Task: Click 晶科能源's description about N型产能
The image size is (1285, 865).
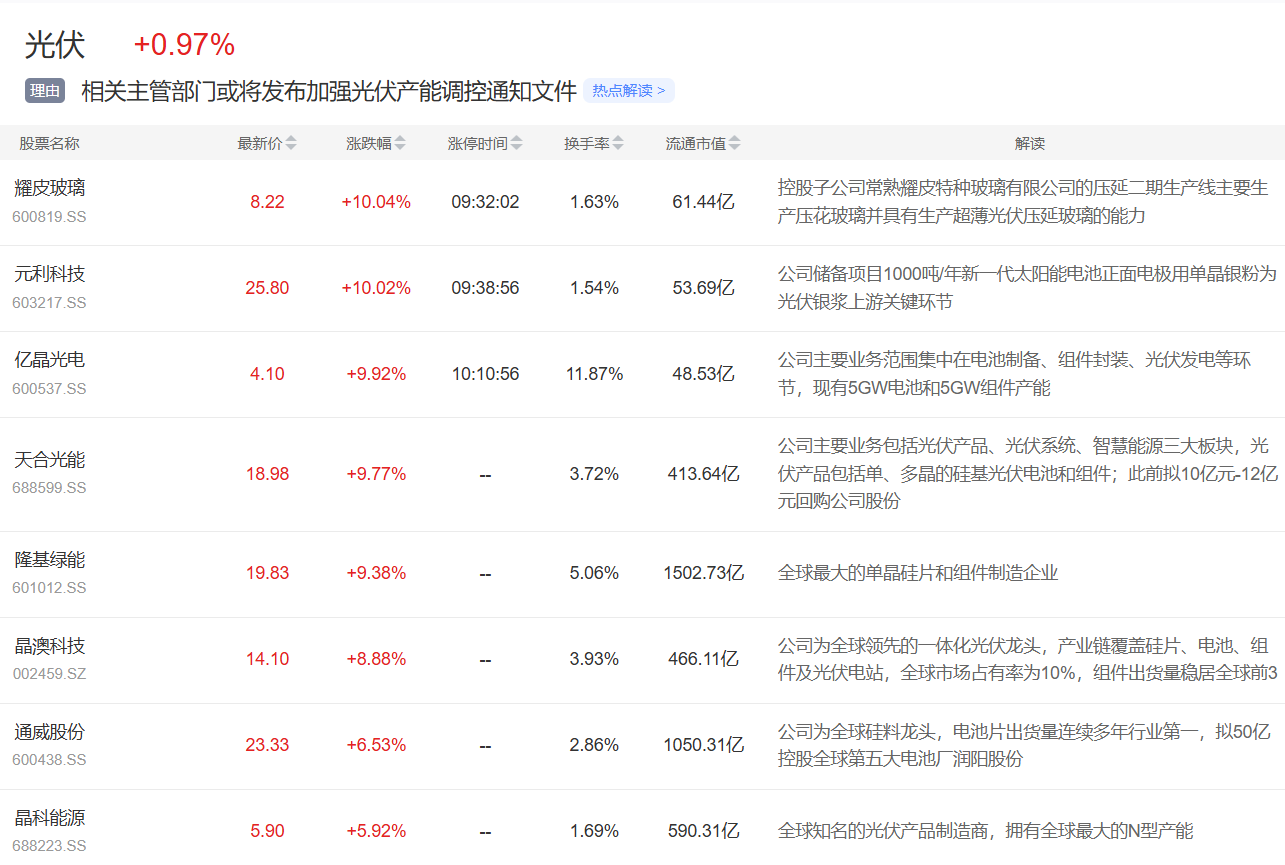Action: click(x=986, y=832)
